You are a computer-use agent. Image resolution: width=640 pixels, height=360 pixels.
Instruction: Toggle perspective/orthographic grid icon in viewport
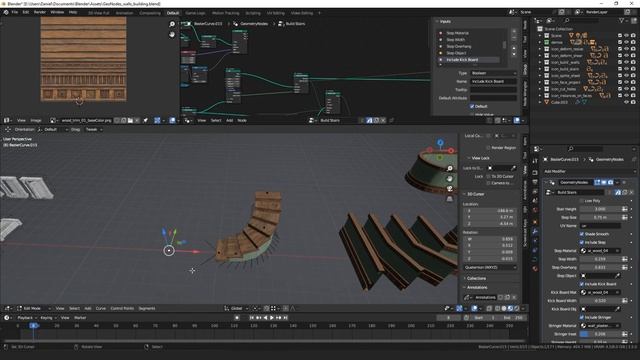click(449, 199)
